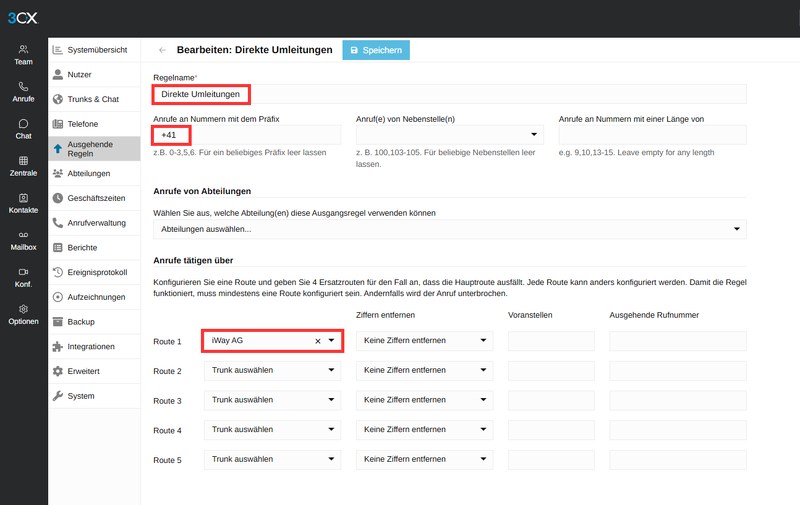The height and width of the screenshot is (505, 800).
Task: Click Route 4 Ausgehende Rufnummer field
Action: coord(678,430)
